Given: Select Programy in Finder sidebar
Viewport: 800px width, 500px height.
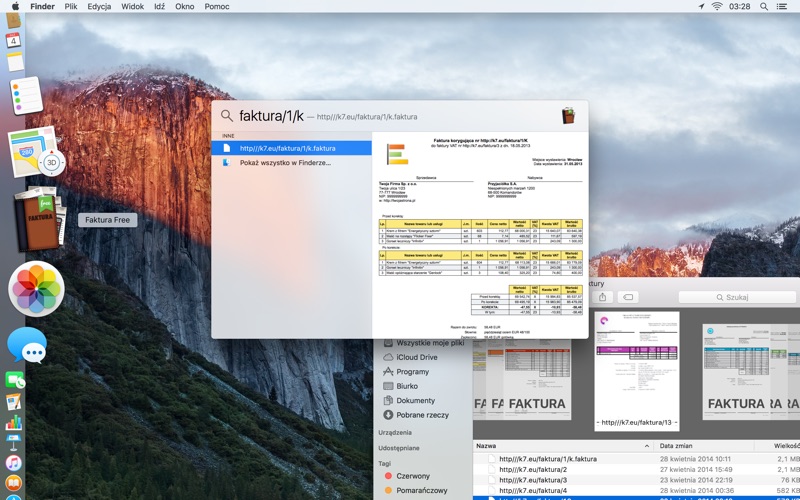Looking at the screenshot, I should coord(406,371).
